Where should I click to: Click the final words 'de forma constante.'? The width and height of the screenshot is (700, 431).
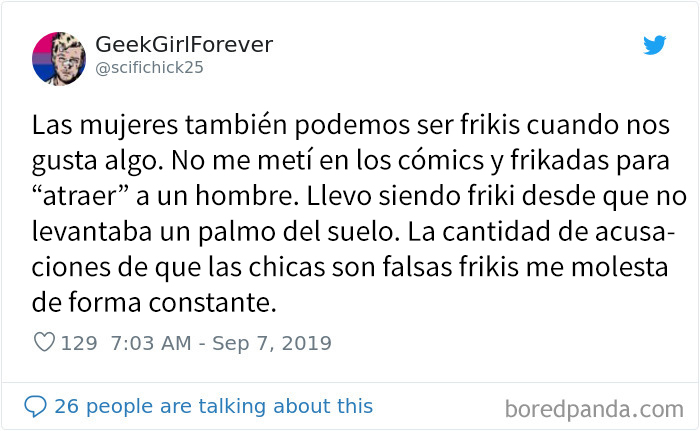point(154,303)
